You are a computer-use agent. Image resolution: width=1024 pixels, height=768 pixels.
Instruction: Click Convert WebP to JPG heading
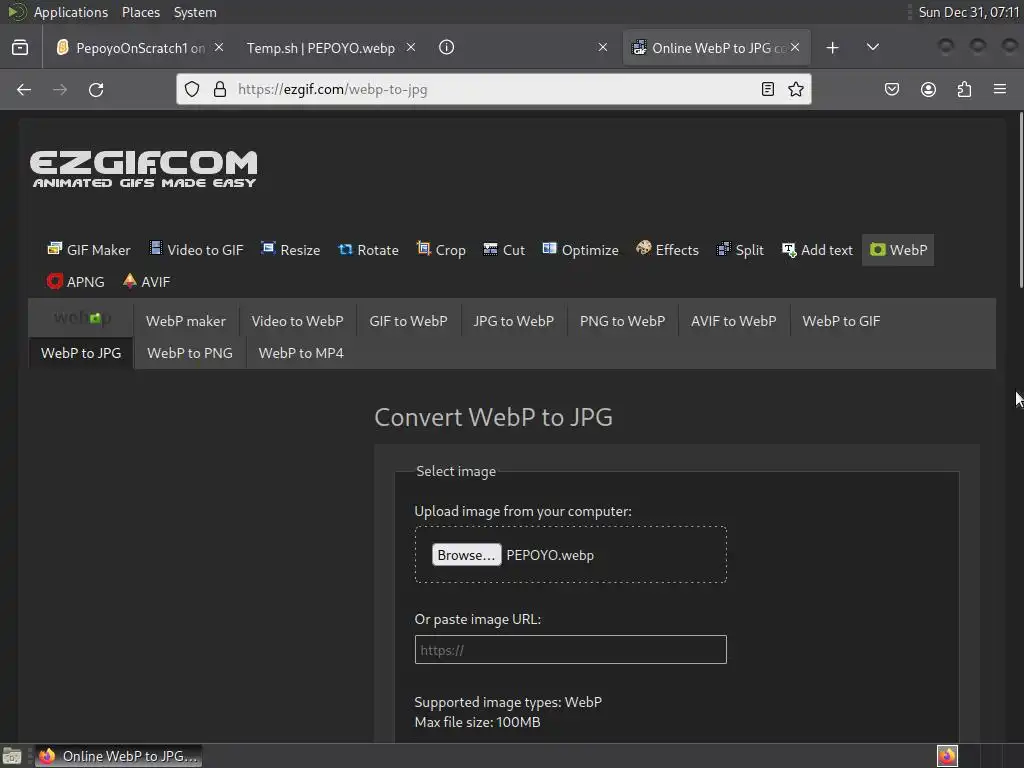[493, 417]
